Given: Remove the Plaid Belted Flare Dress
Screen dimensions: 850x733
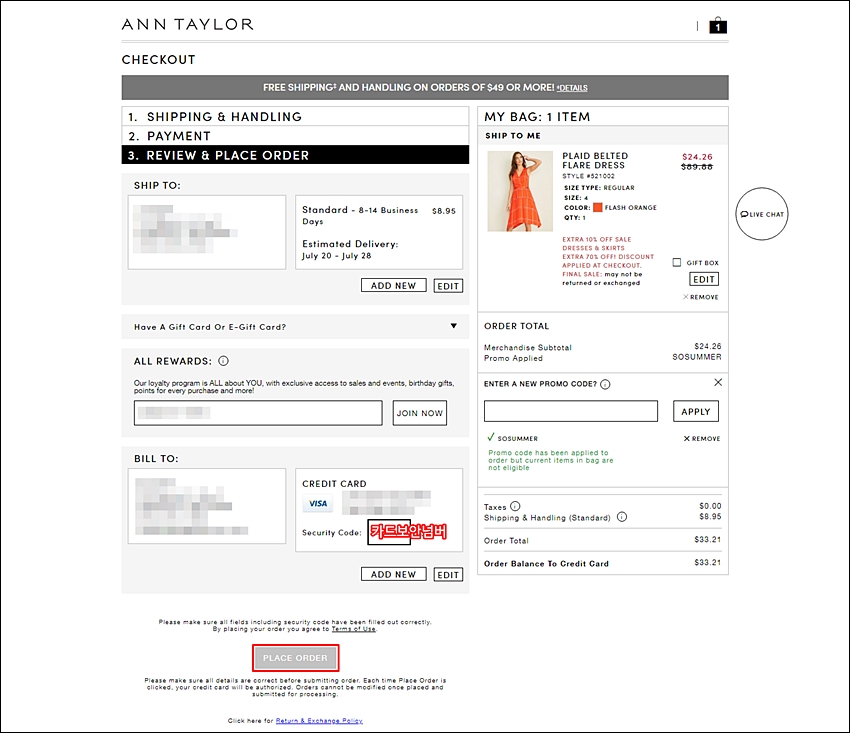Looking at the screenshot, I should click(x=701, y=297).
